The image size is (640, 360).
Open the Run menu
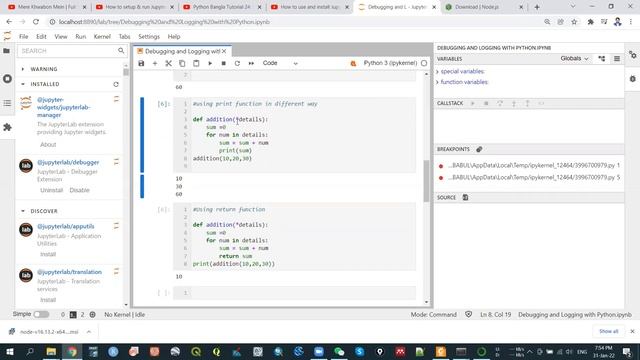click(80, 37)
